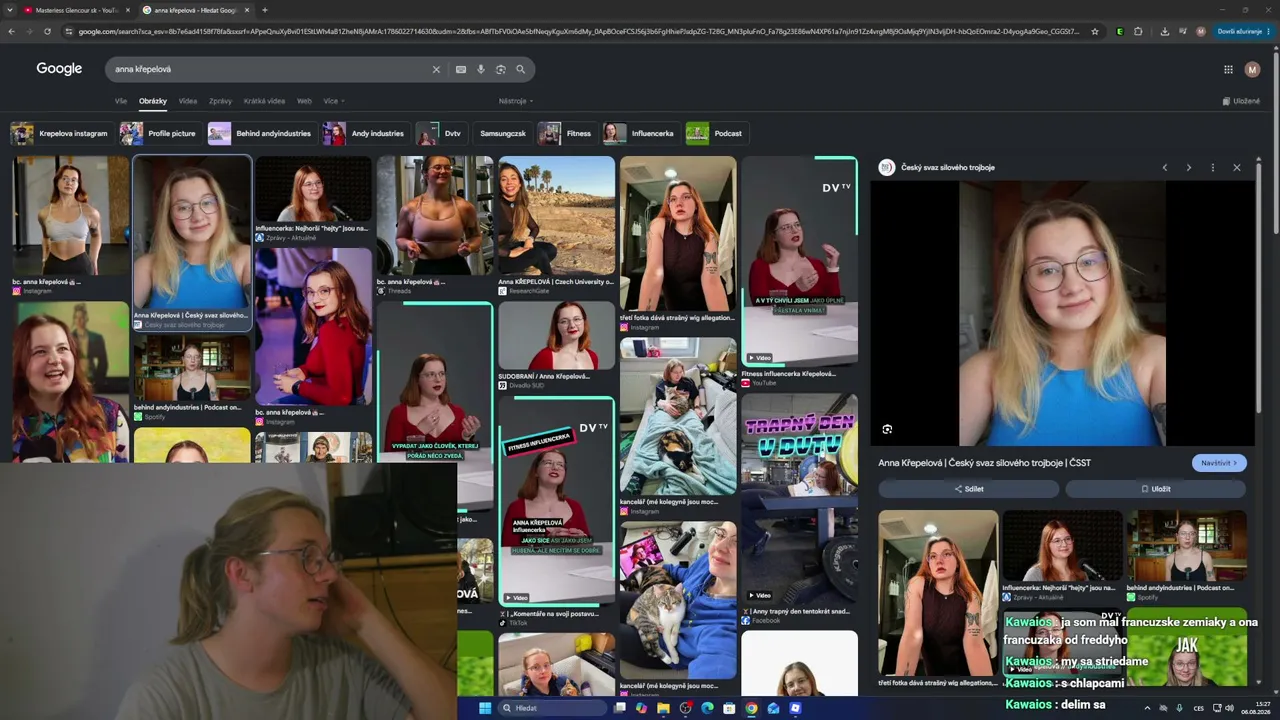Go back using the browser back arrow
The width and height of the screenshot is (1280, 720).
11,31
